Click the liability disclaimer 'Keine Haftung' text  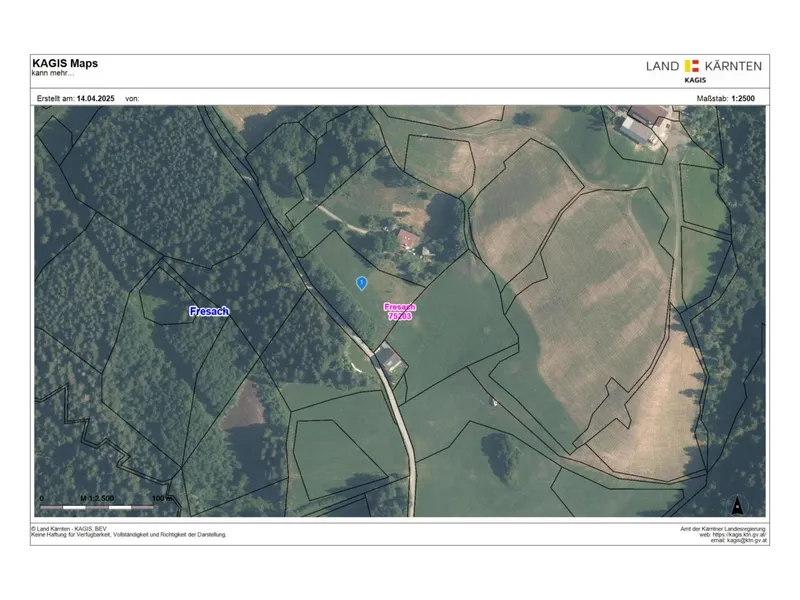click(129, 535)
